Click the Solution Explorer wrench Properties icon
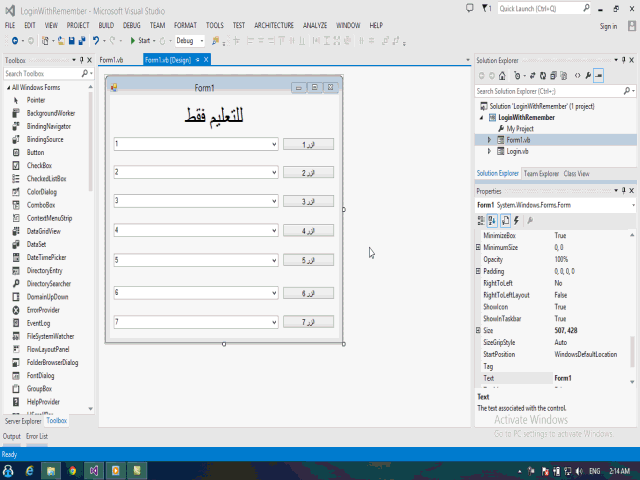640x480 pixels. click(588, 75)
